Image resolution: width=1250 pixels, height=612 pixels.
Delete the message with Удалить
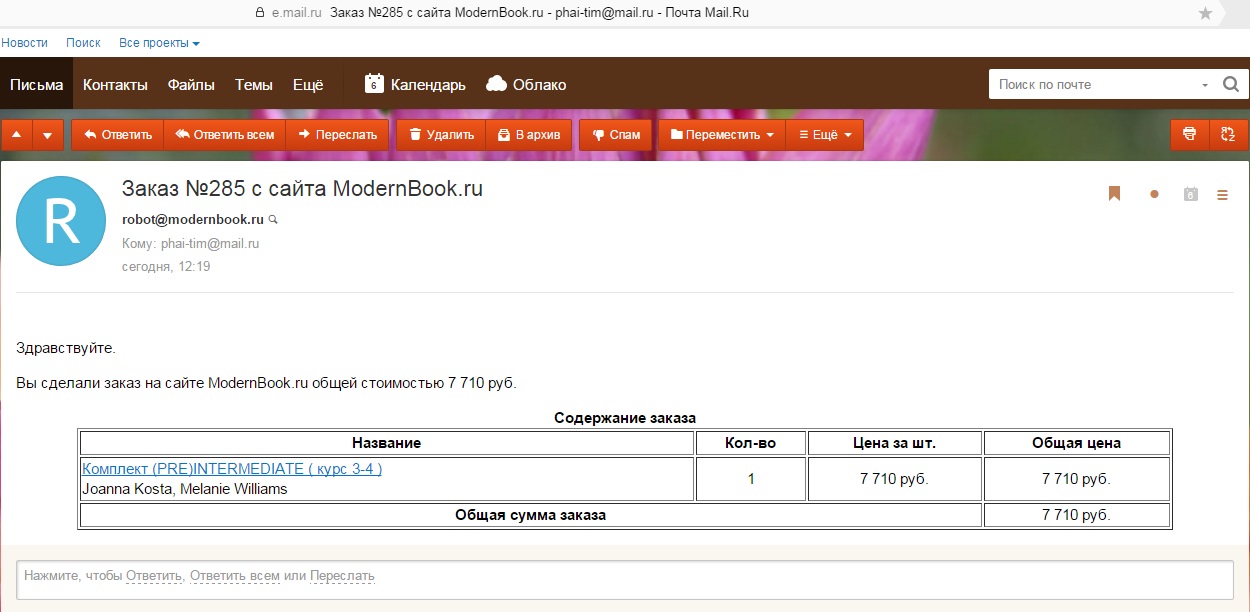(x=441, y=135)
